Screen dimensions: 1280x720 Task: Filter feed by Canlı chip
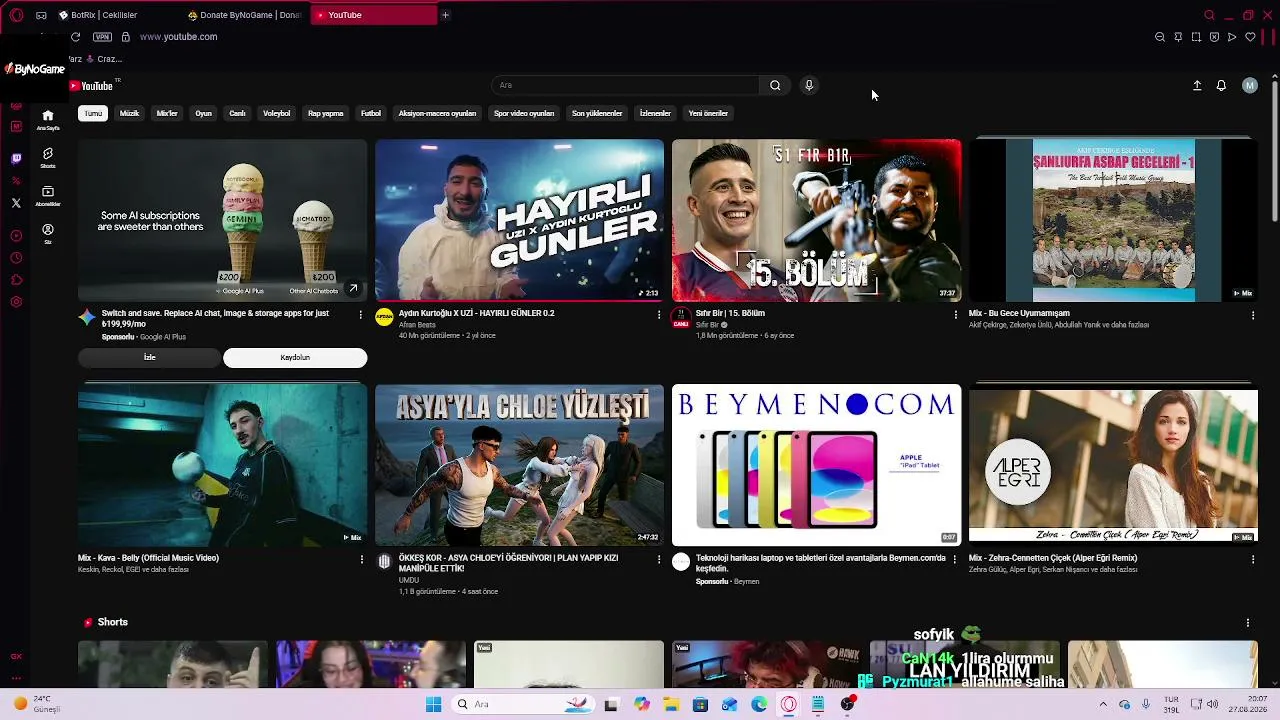click(x=237, y=113)
